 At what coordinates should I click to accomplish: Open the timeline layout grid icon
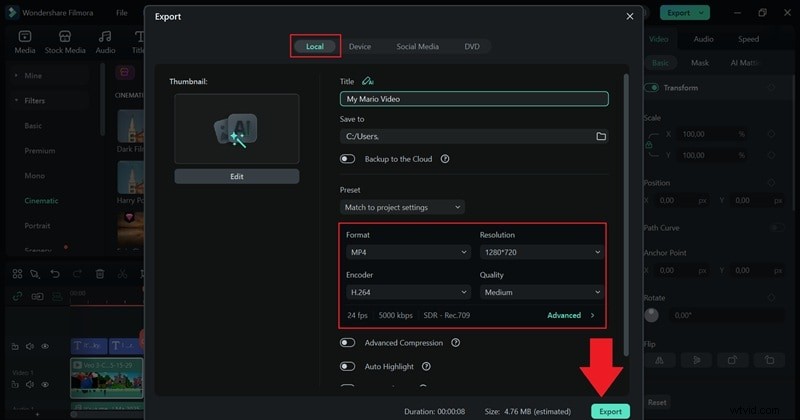(x=17, y=274)
